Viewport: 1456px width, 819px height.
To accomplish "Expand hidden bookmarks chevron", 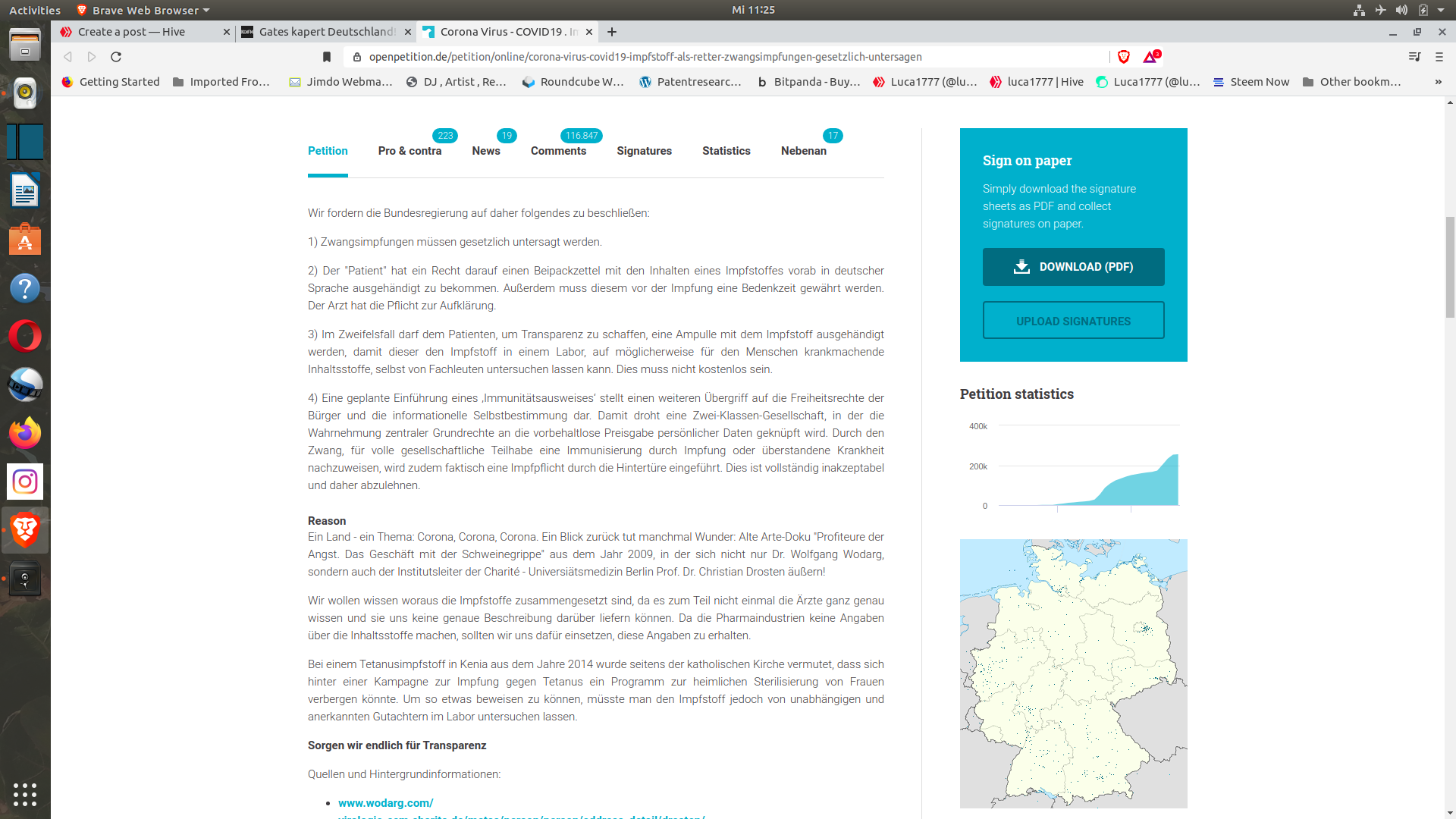I will [x=1438, y=82].
